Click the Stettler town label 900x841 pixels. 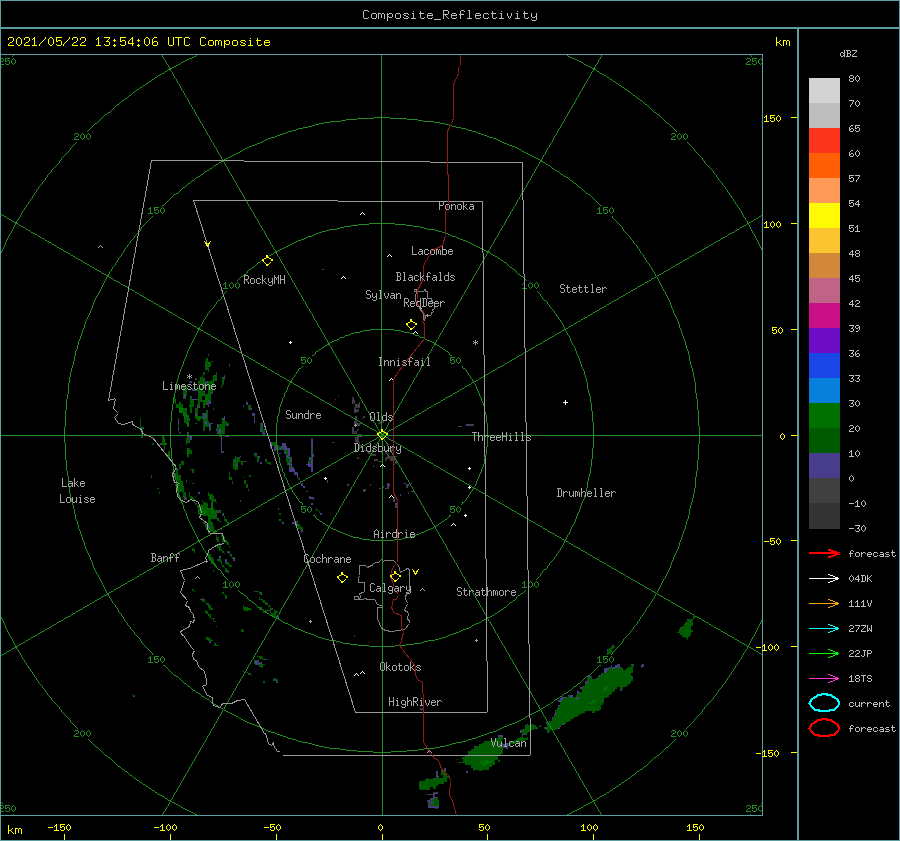[583, 289]
